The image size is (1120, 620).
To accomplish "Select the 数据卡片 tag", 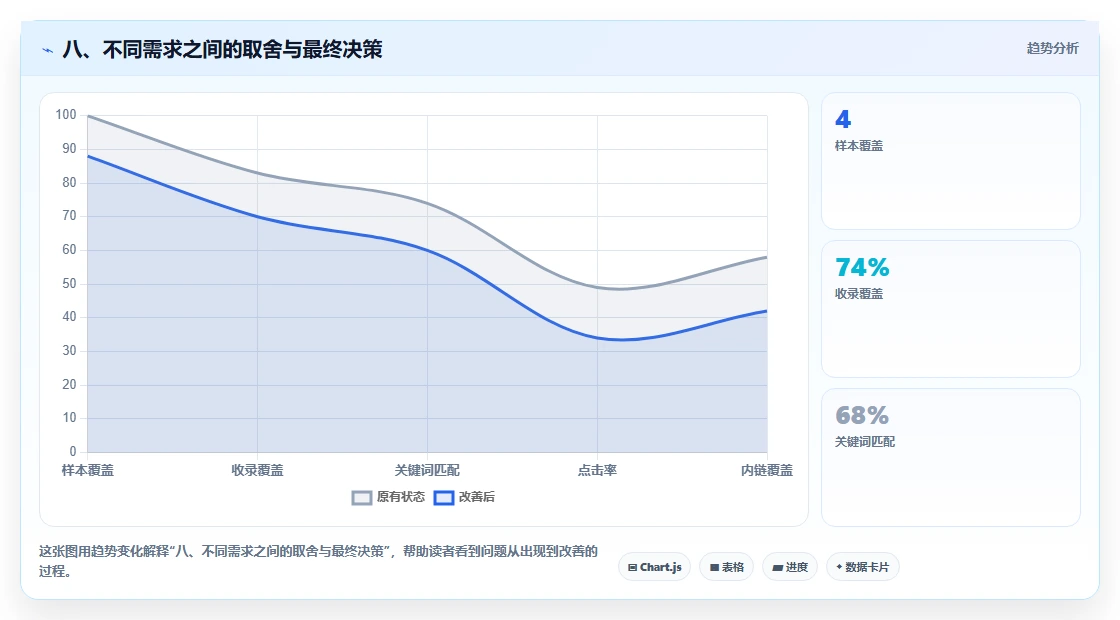I will tap(862, 567).
